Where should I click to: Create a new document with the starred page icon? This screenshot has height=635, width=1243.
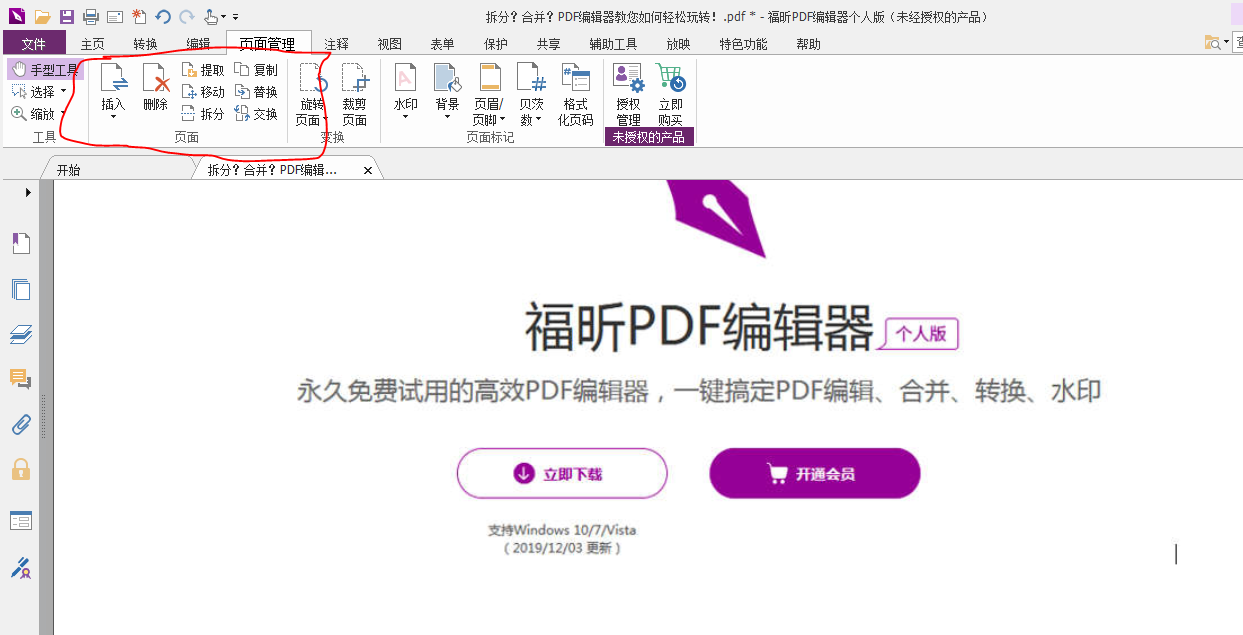139,16
